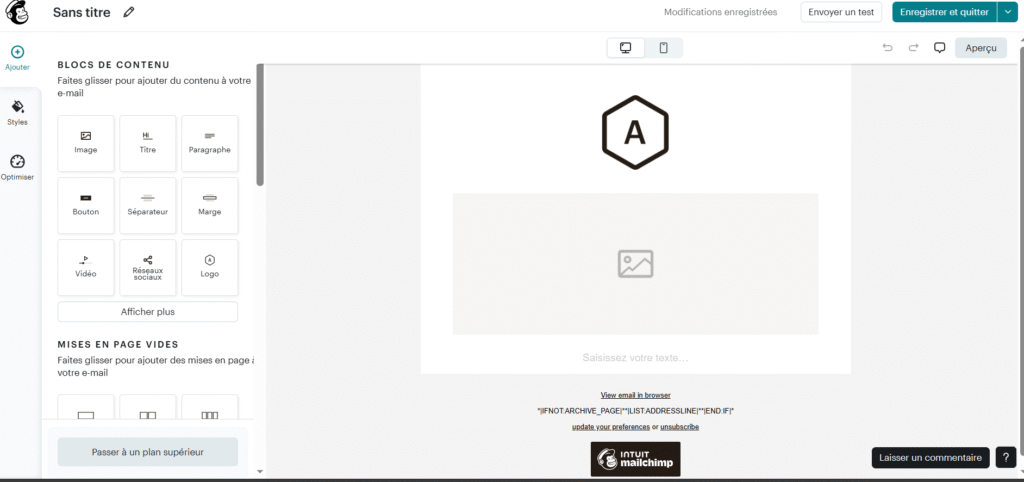This screenshot has width=1024, height=482.
Task: Choose the Bouton content block
Action: [86, 204]
